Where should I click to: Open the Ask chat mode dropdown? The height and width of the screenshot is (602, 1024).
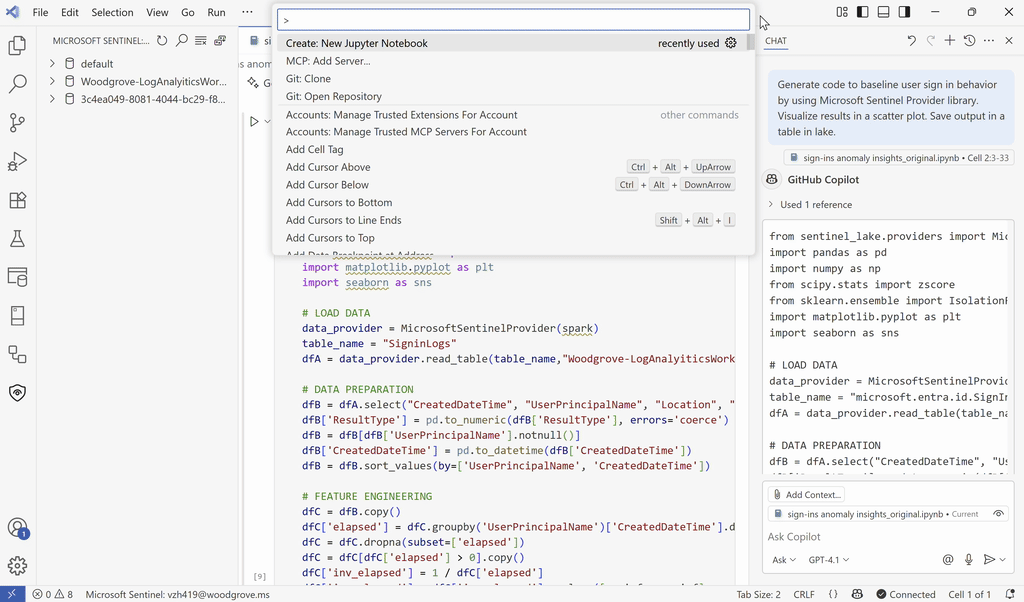tap(784, 560)
